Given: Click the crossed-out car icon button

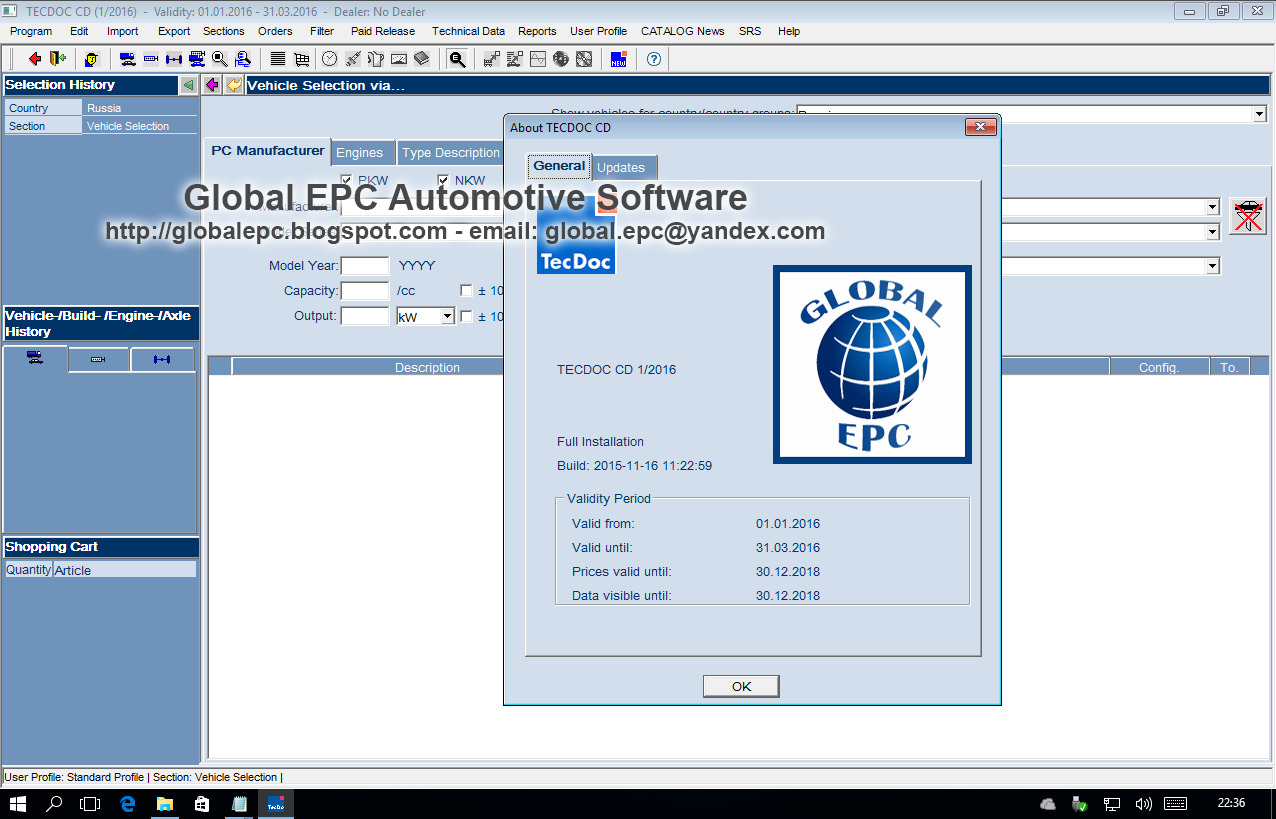Looking at the screenshot, I should 1247,216.
